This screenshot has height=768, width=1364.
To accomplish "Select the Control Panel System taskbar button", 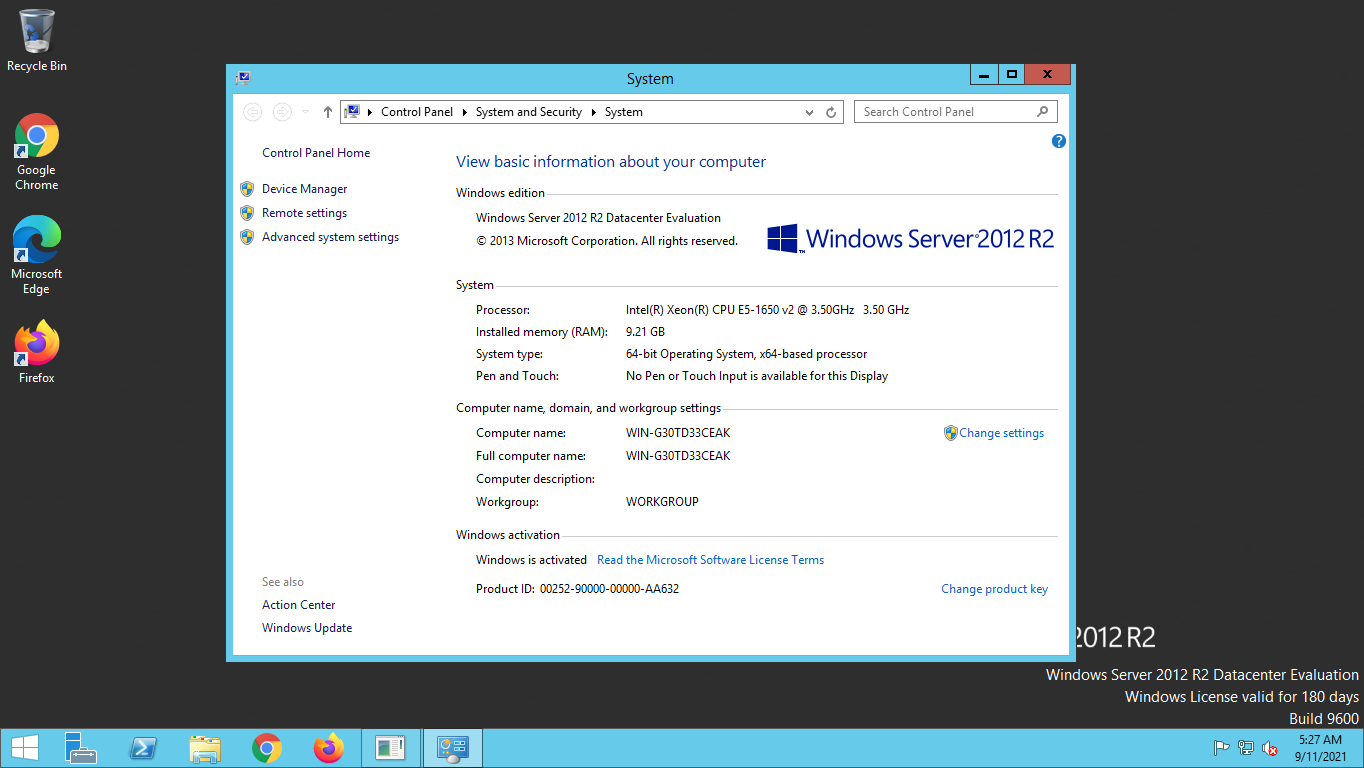I will pyautogui.click(x=453, y=748).
